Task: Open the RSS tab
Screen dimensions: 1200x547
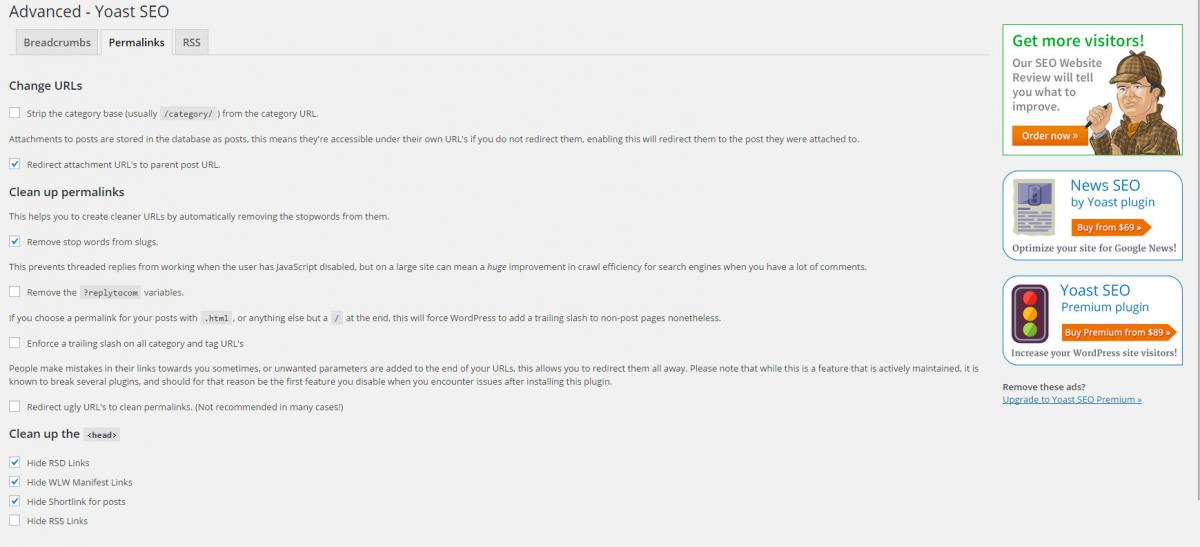Action: click(x=191, y=43)
